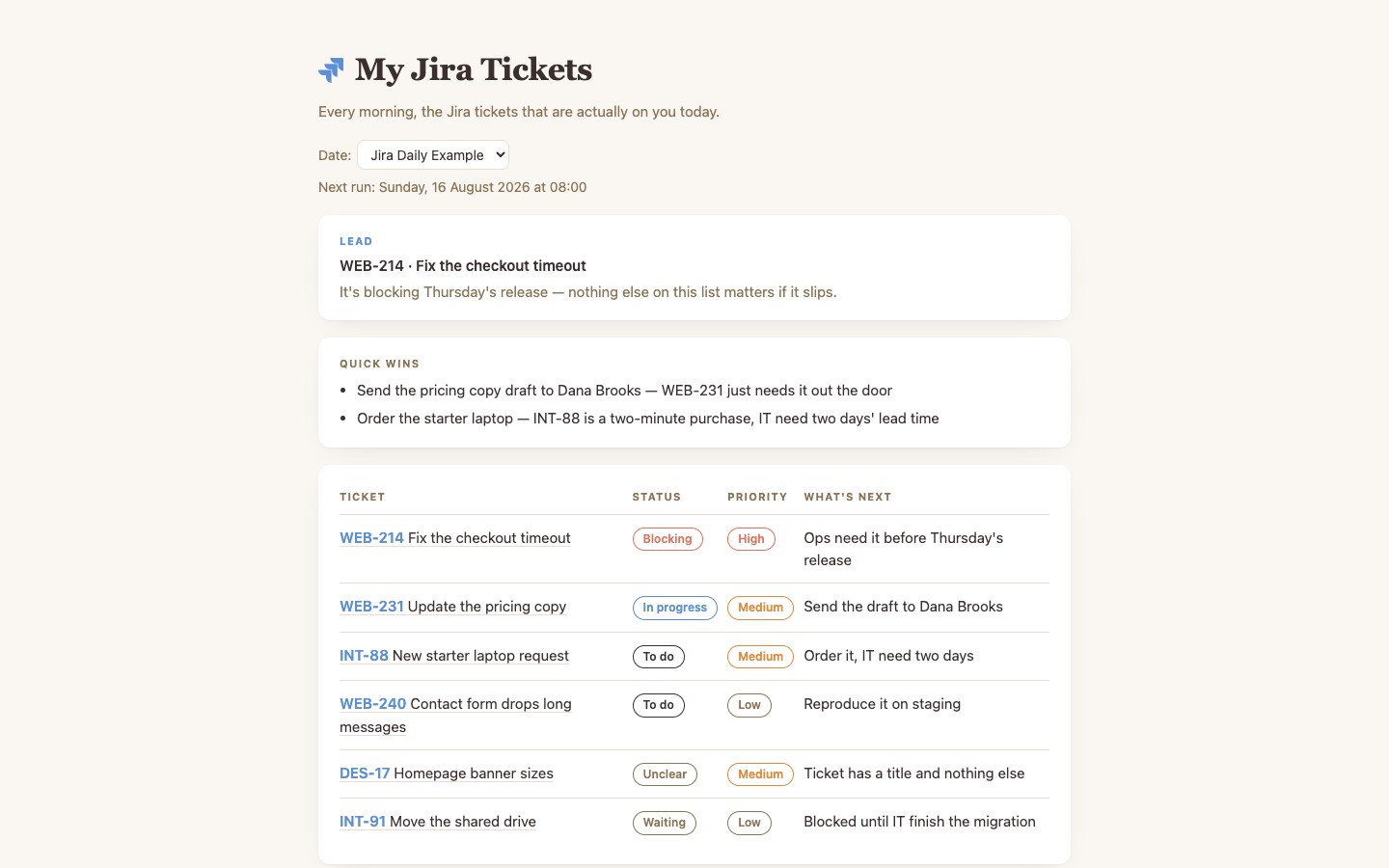Open the INT-88 New starter laptop request link
Screen dimensions: 1389x868
point(454,656)
